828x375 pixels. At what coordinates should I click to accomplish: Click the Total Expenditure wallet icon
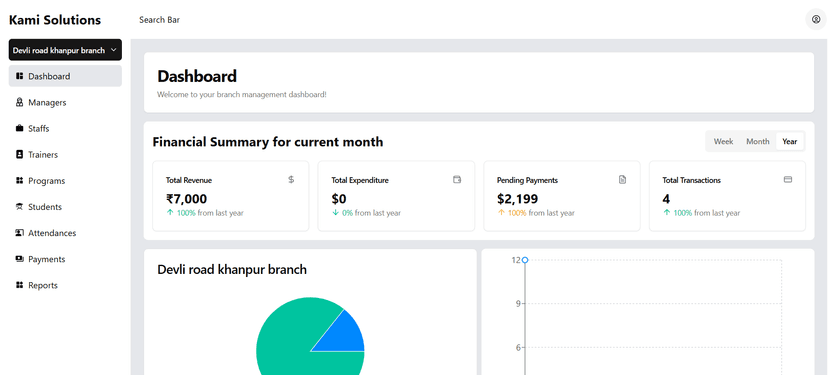[457, 180]
